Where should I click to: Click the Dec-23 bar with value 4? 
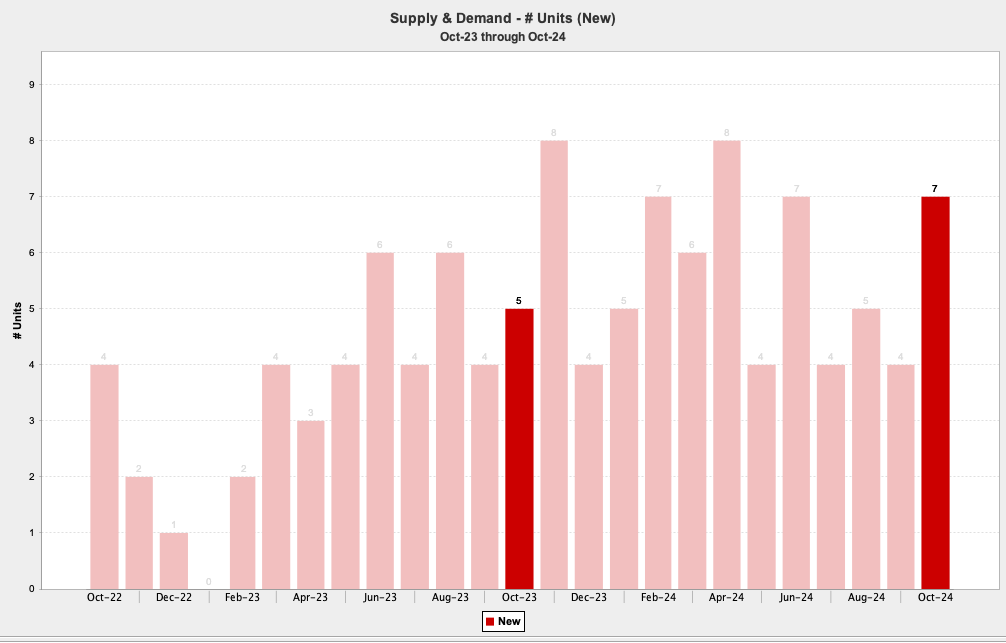[x=589, y=476]
